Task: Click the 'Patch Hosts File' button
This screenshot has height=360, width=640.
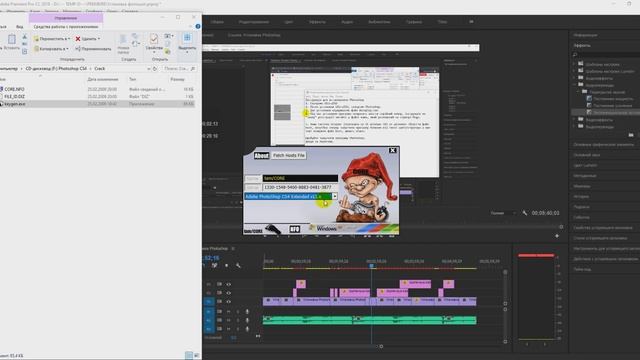Action: pyautogui.click(x=289, y=156)
